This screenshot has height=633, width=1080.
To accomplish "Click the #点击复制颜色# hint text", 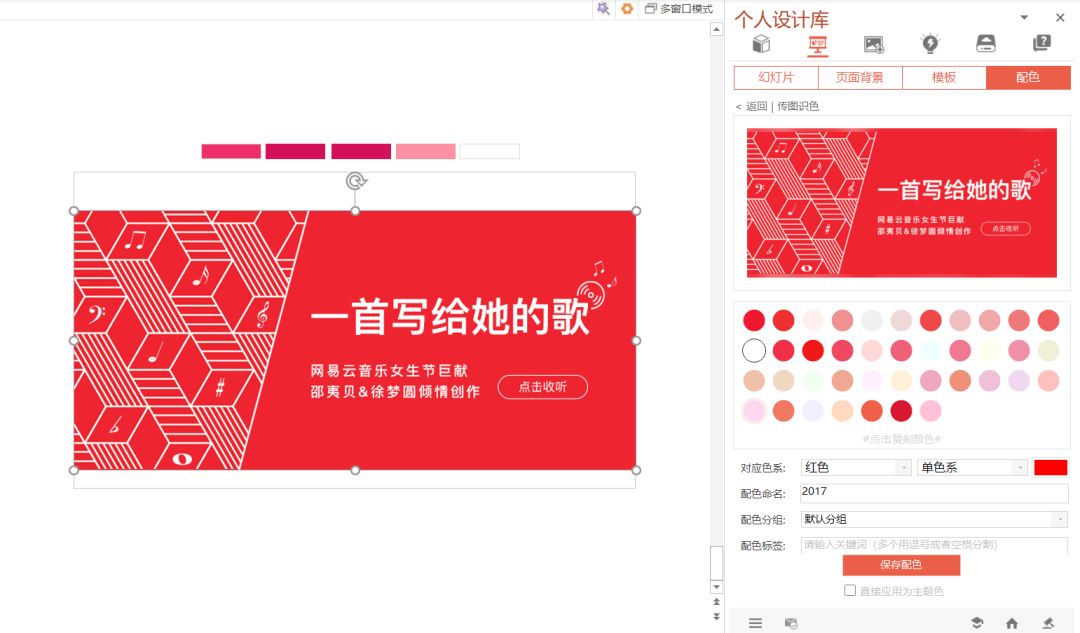I will pyautogui.click(x=902, y=439).
